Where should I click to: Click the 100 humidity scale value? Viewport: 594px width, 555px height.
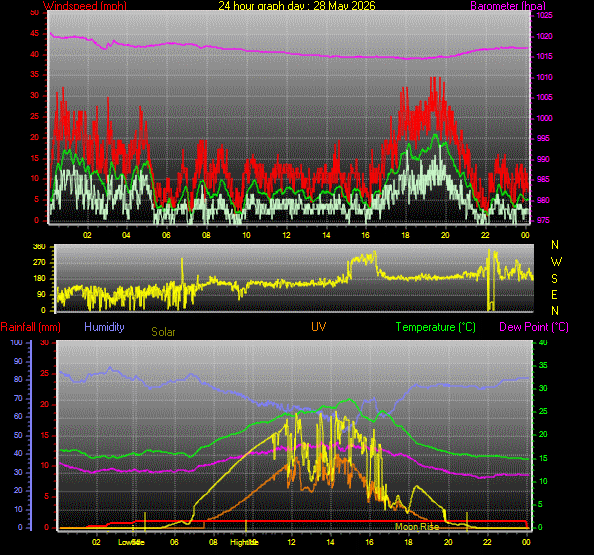pyautogui.click(x=16, y=342)
